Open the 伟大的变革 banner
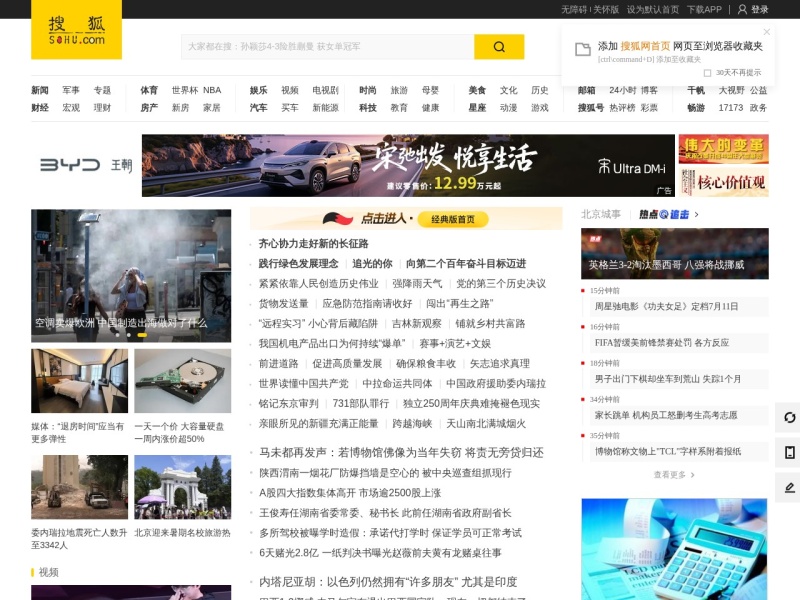Viewport: 800px width, 600px height. tap(723, 149)
